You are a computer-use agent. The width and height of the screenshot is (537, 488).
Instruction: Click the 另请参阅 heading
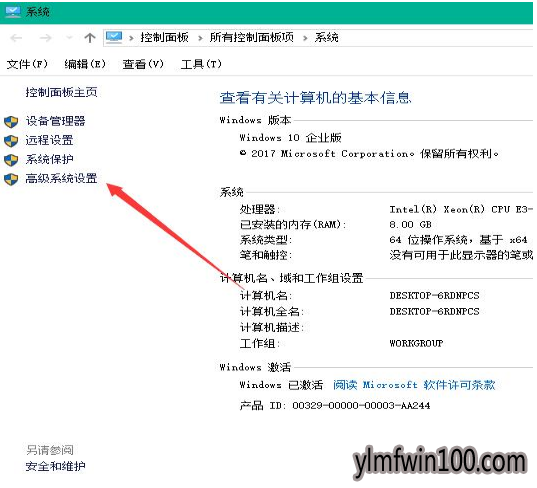(50, 450)
